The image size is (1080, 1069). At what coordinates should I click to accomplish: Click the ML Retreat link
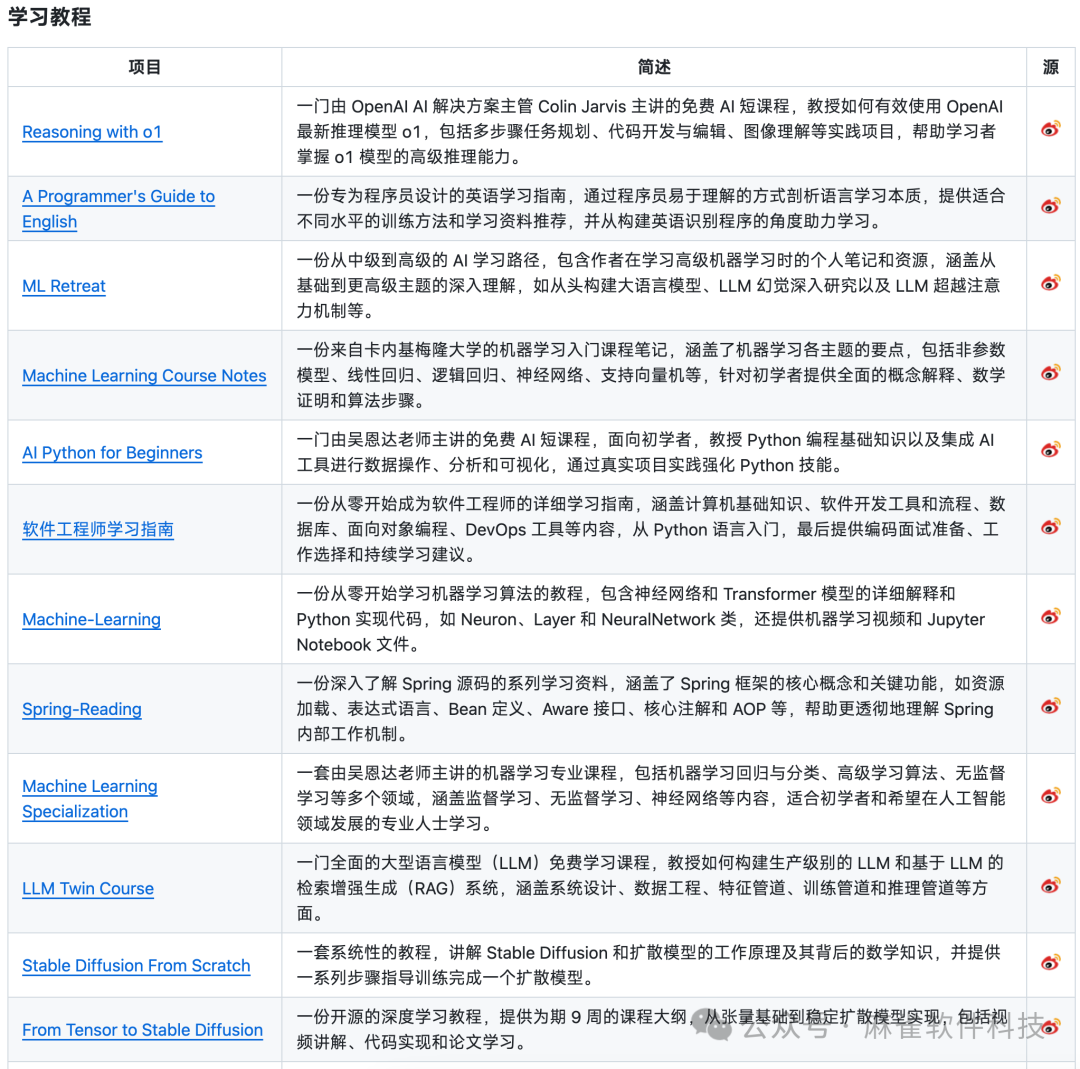(64, 286)
